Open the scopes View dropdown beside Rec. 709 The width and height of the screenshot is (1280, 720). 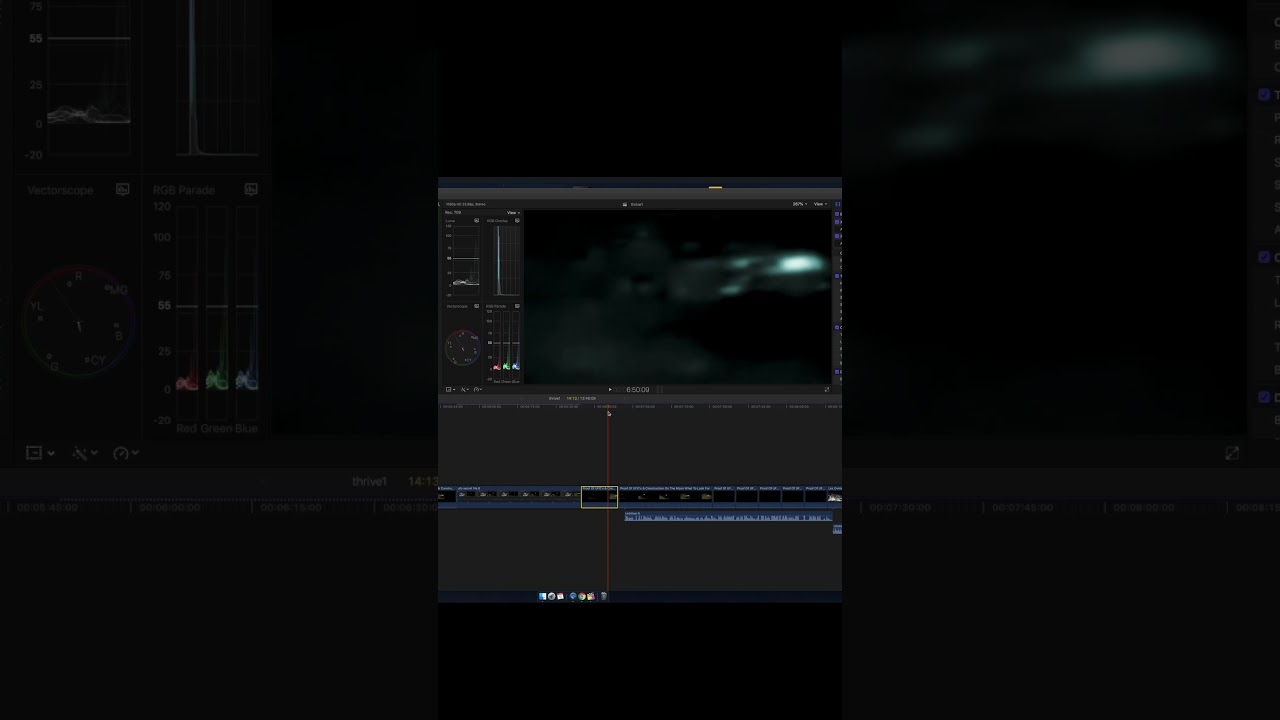pos(514,212)
